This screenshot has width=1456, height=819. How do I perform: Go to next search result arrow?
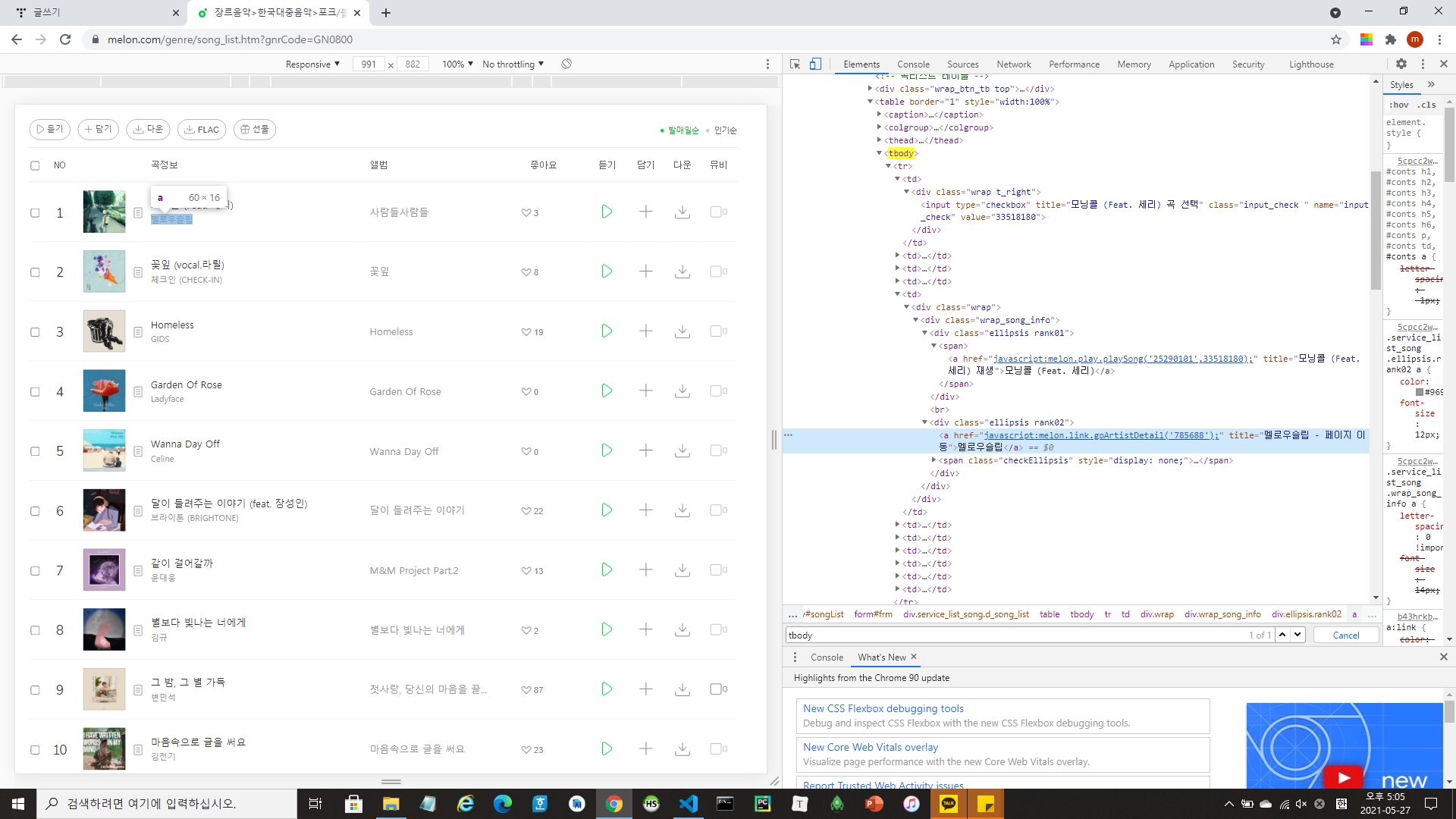pos(1298,635)
